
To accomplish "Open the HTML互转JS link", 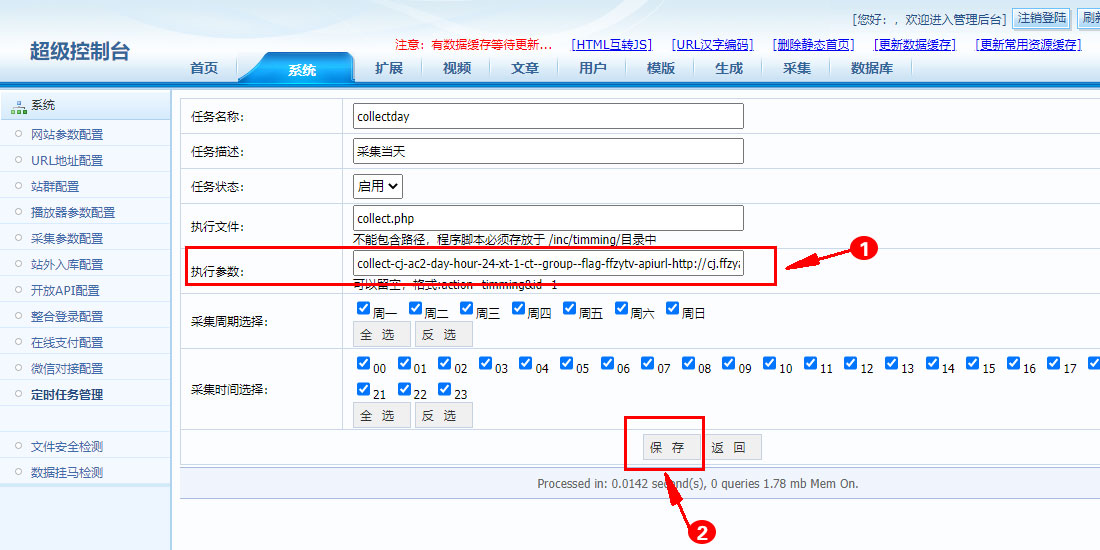I will 612,45.
